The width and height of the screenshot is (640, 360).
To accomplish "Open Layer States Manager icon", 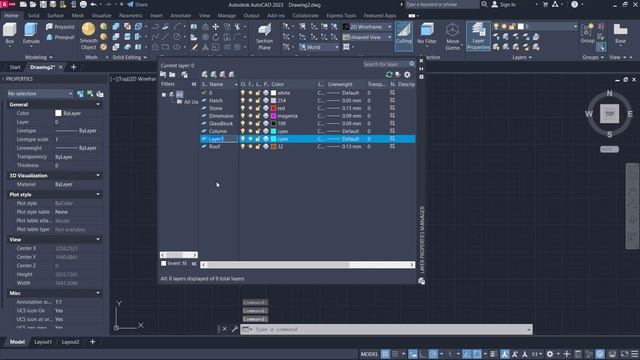I will (x=184, y=74).
